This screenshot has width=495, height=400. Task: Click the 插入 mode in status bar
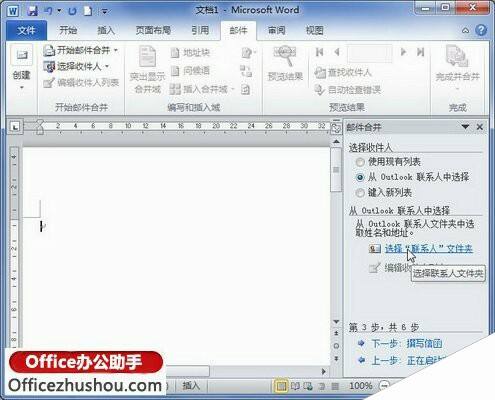pyautogui.click(x=191, y=386)
